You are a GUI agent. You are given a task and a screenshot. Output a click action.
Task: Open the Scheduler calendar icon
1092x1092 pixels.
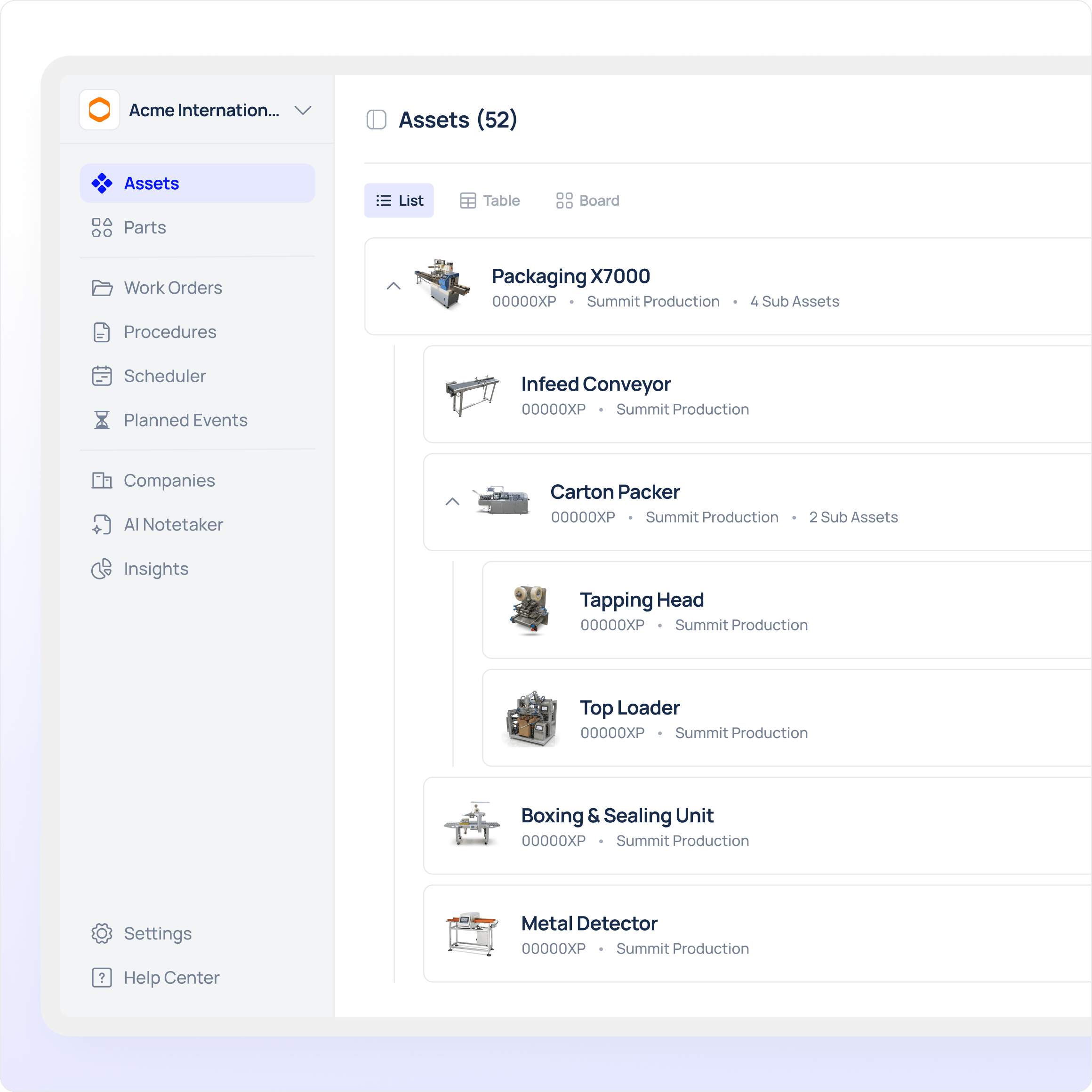click(102, 377)
